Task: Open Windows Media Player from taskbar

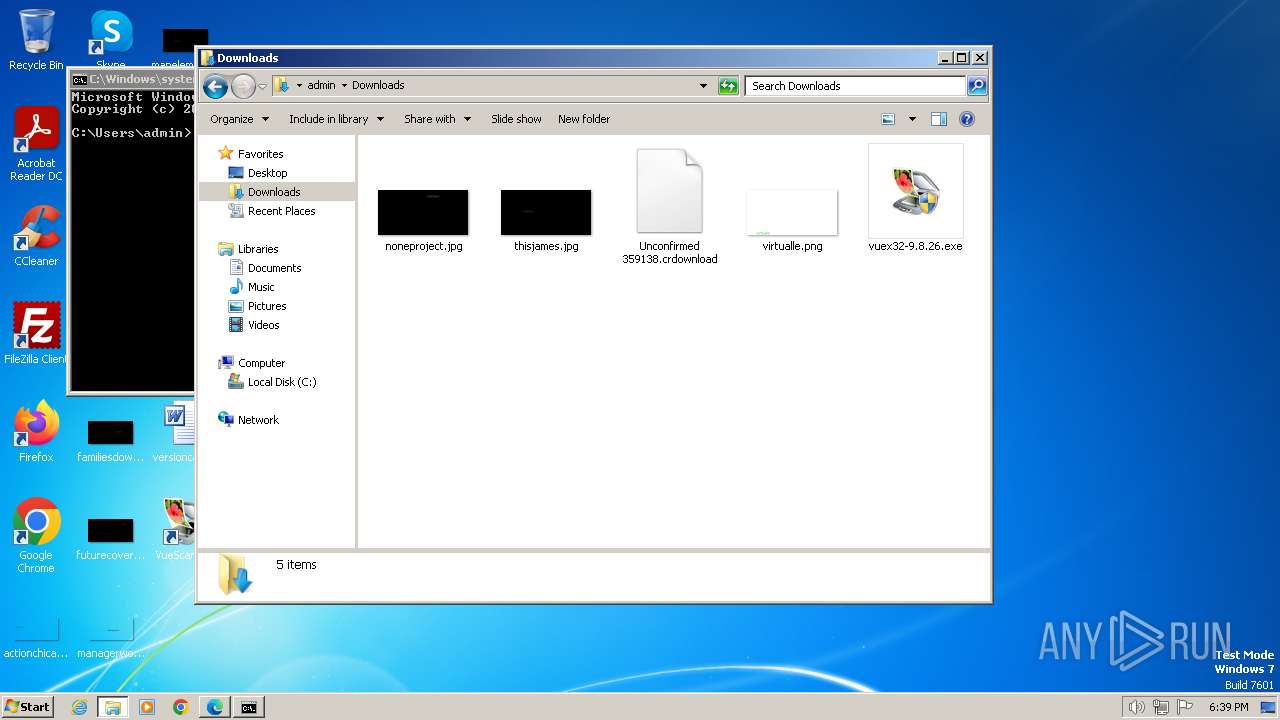Action: tap(147, 707)
